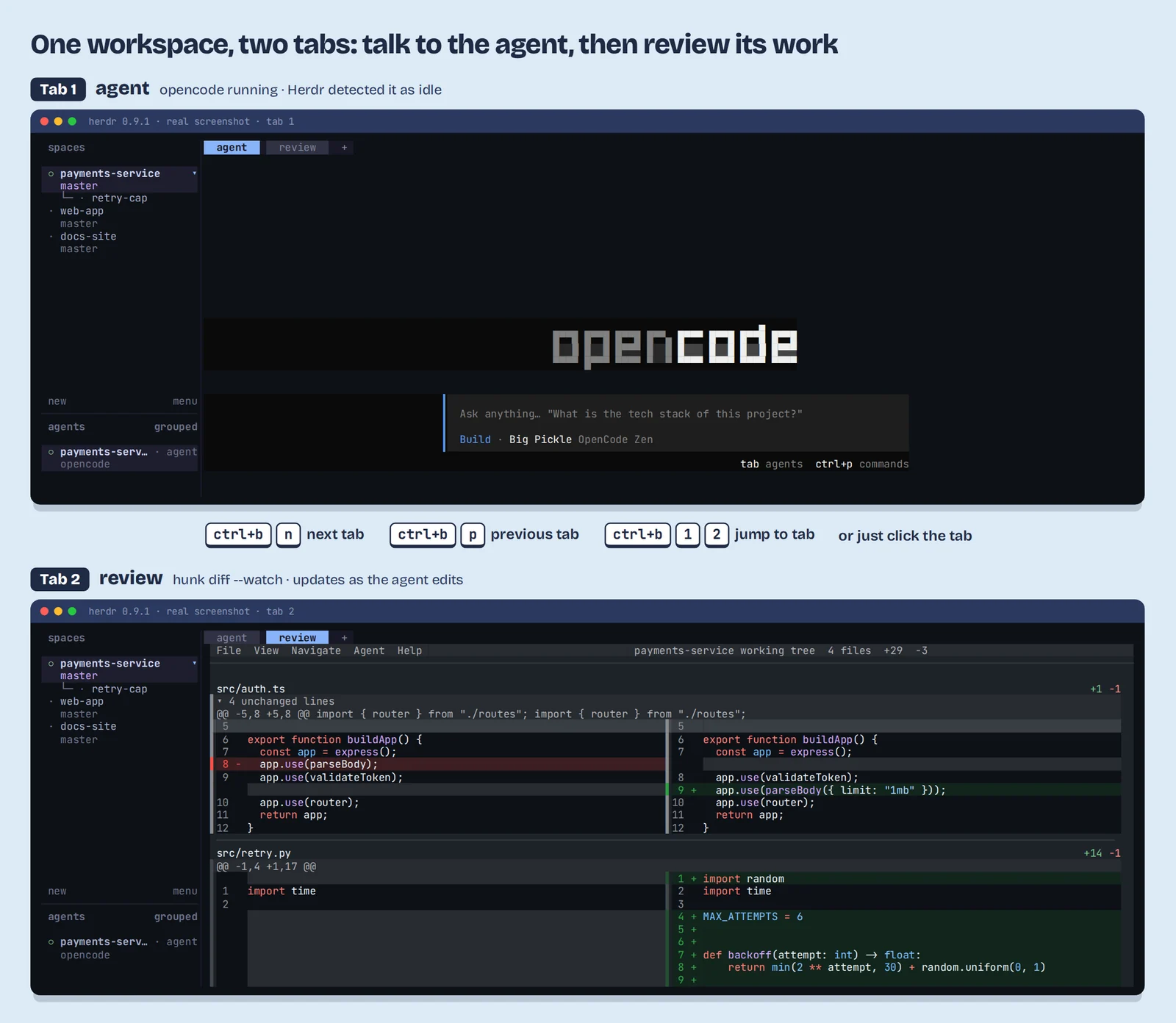Click 'menu' in the tab 1 sidebar
1176x1023 pixels.
pyautogui.click(x=185, y=401)
